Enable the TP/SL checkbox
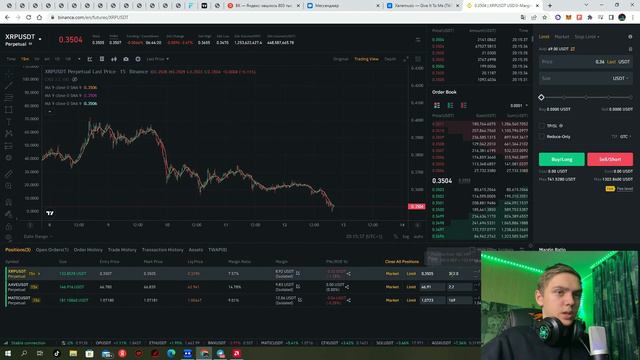 click(x=542, y=126)
